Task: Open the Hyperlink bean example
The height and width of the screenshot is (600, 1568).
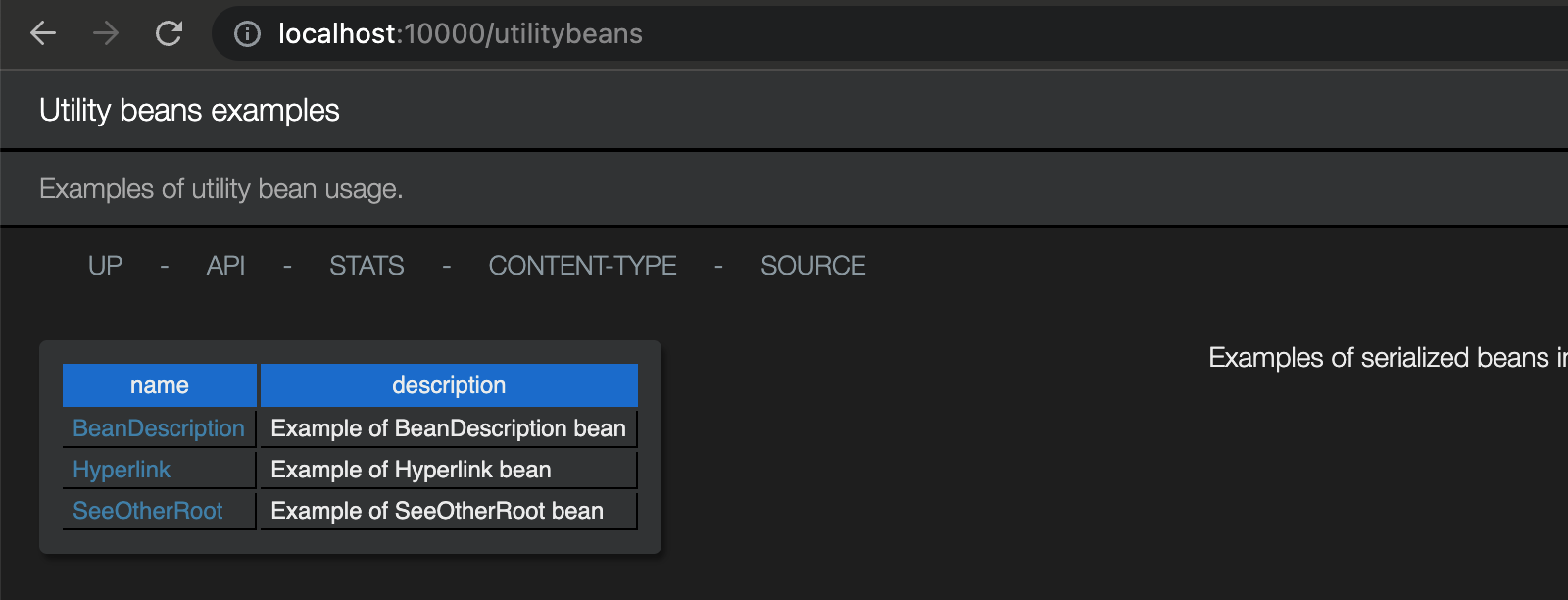Action: [121, 470]
